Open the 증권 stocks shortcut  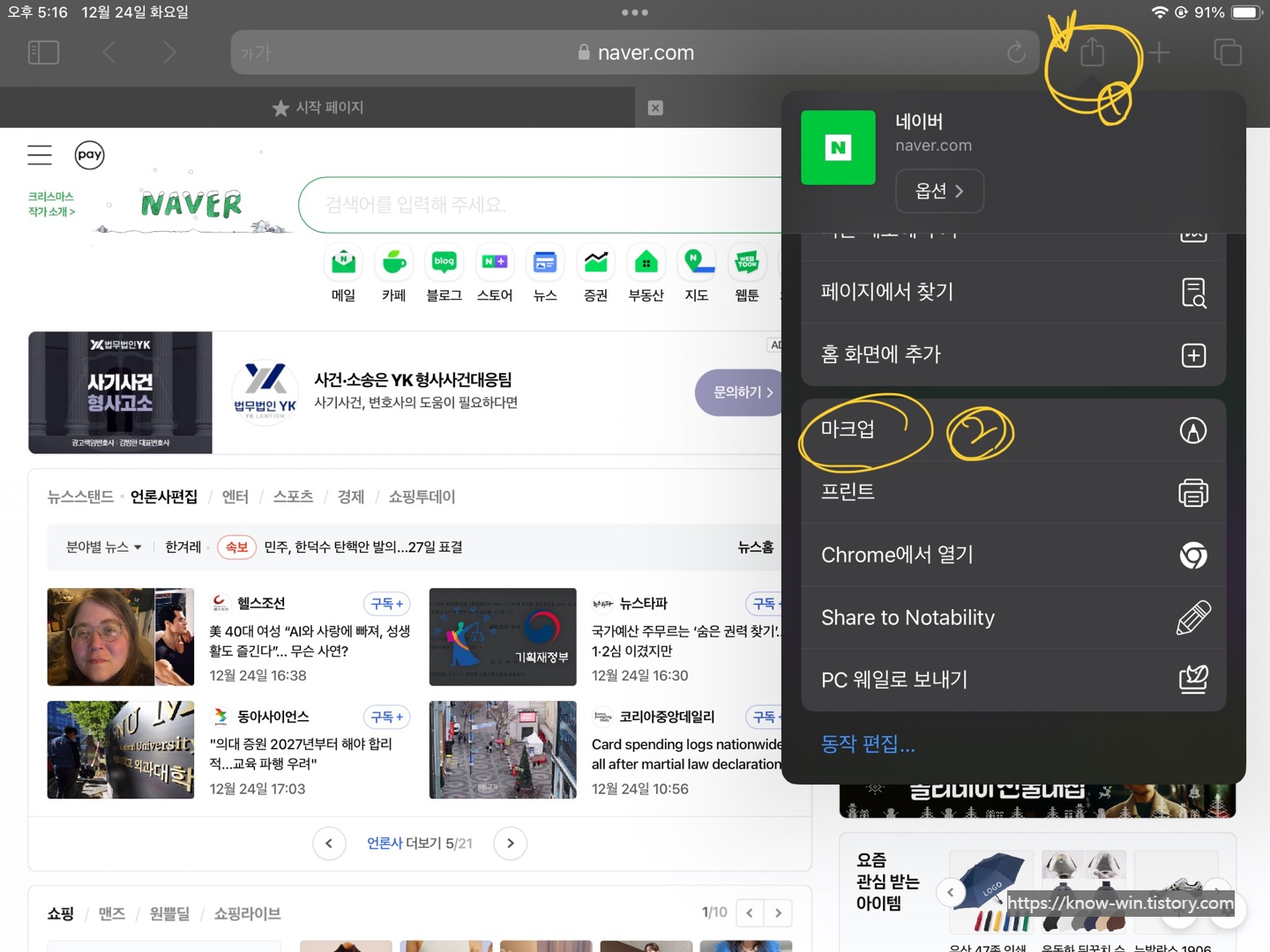coord(595,274)
